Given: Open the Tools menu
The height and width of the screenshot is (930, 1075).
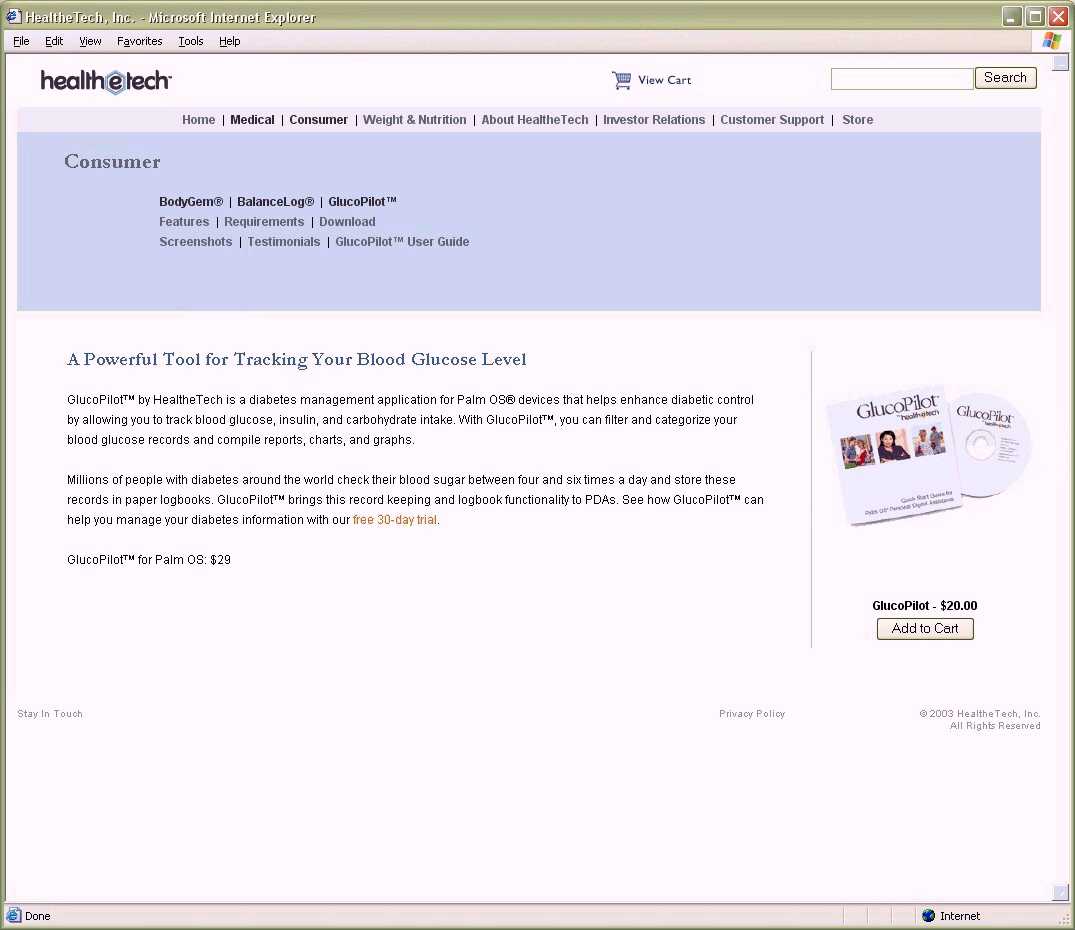Looking at the screenshot, I should 190,41.
